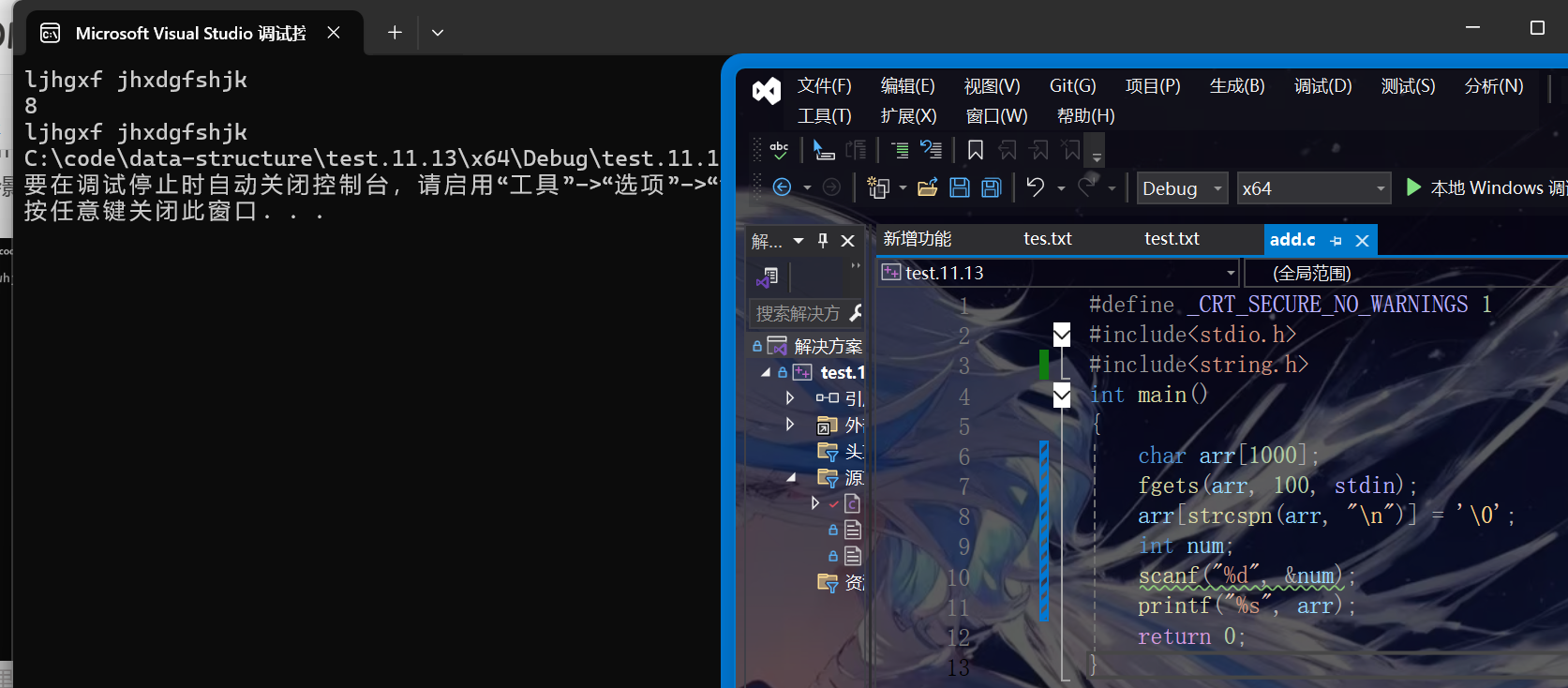Click the uncomment selected lines icon

931,150
